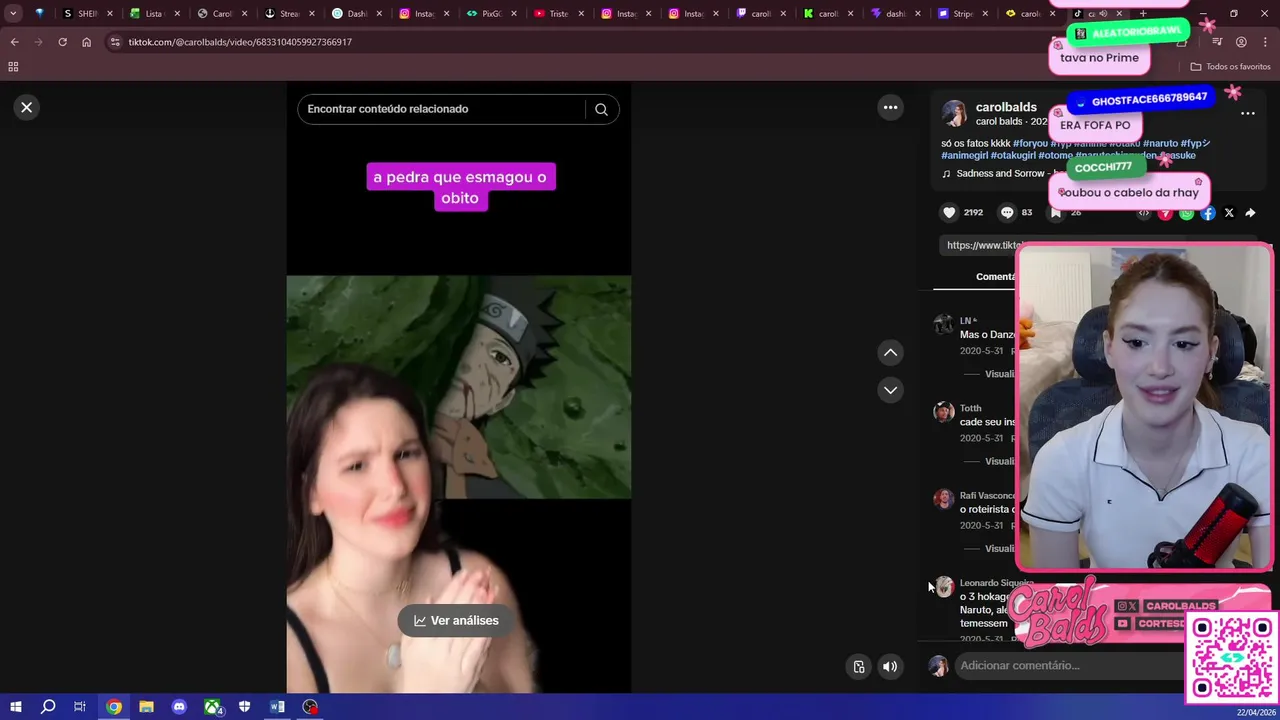Open Discord from the taskbar
This screenshot has width=1280, height=720.
179,707
